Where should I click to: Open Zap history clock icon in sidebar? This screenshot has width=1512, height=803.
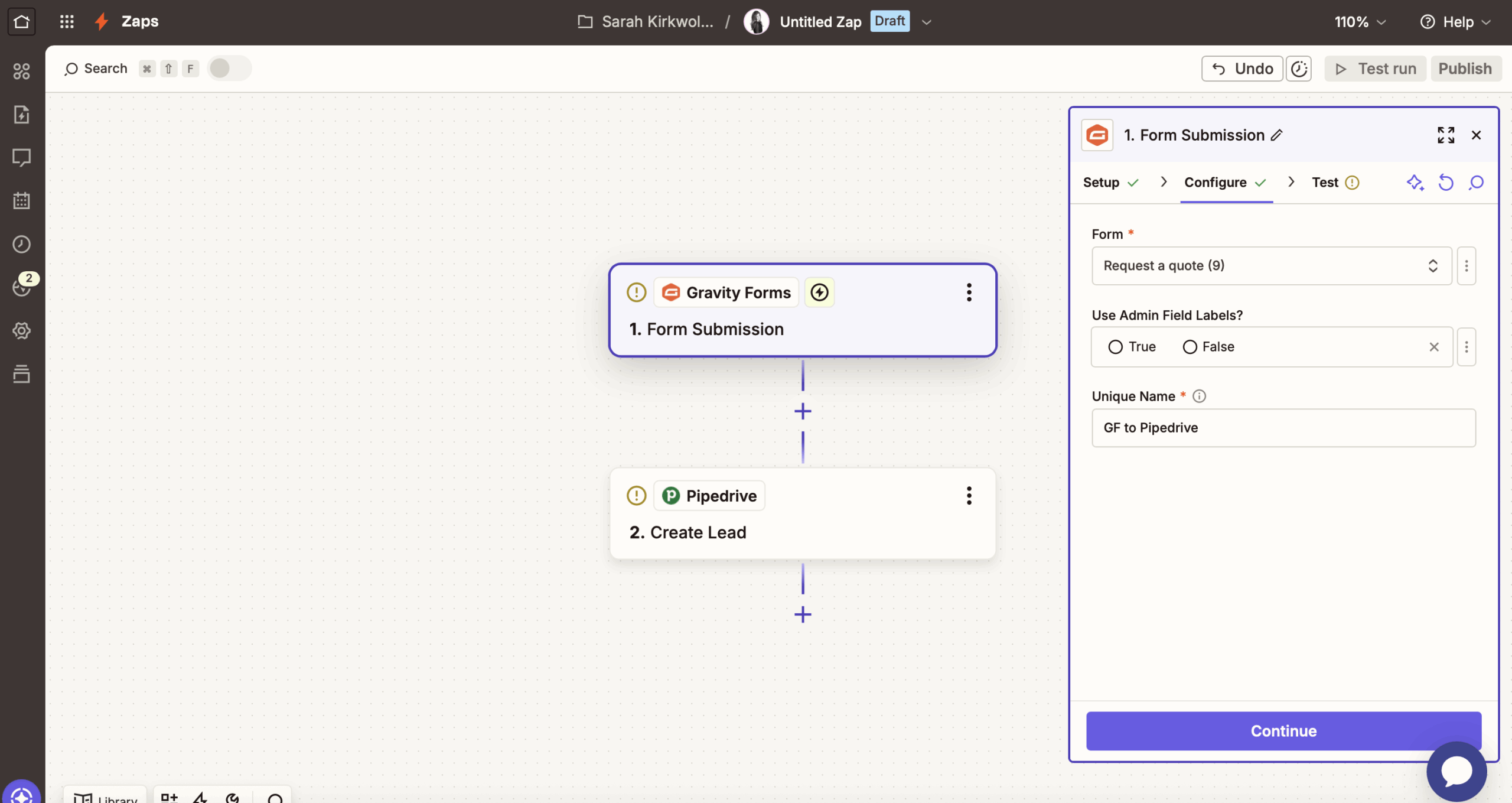[x=21, y=244]
